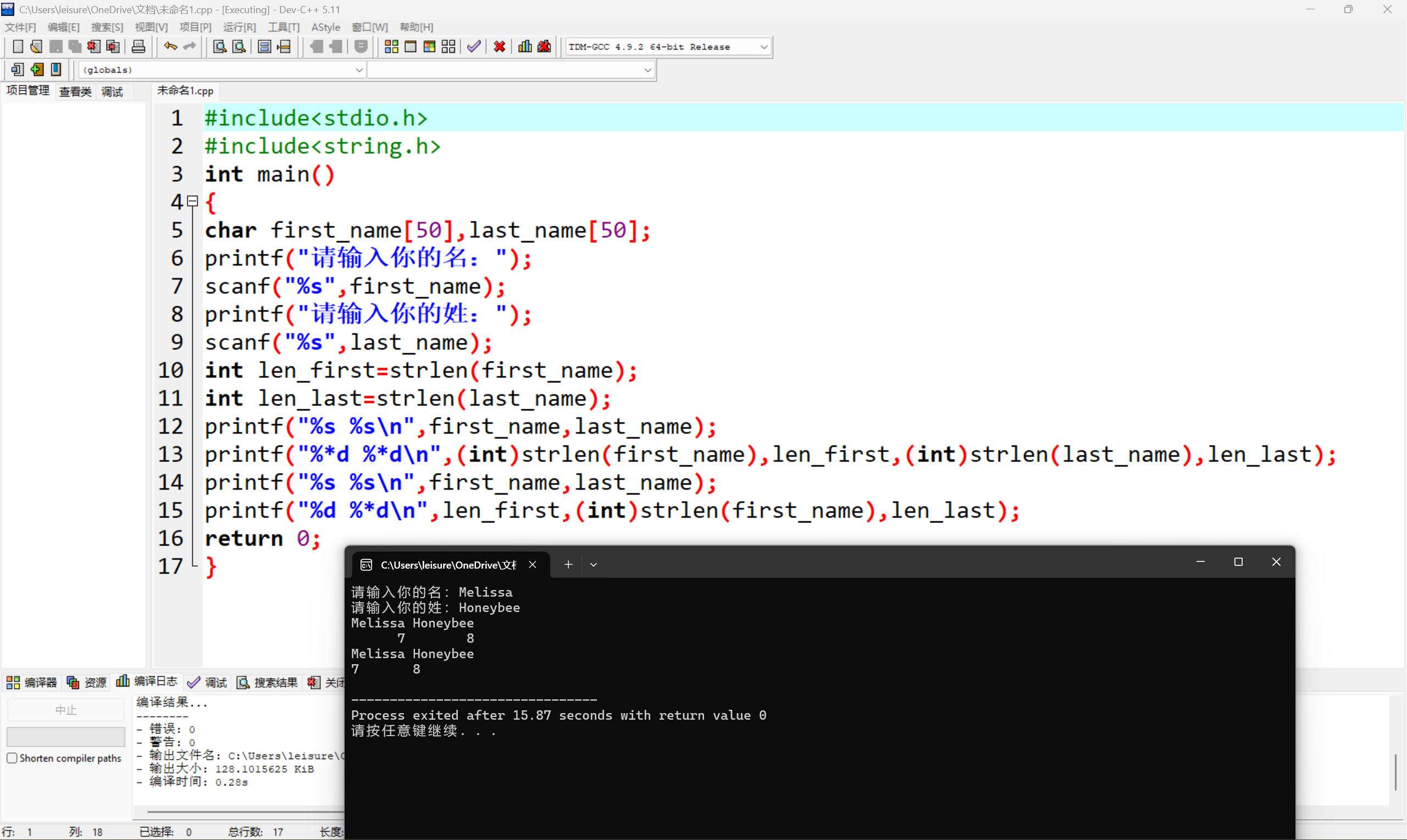Screen dimensions: 1407x840
Task: Perform syntax check with the checkmark icon
Action: 474,46
